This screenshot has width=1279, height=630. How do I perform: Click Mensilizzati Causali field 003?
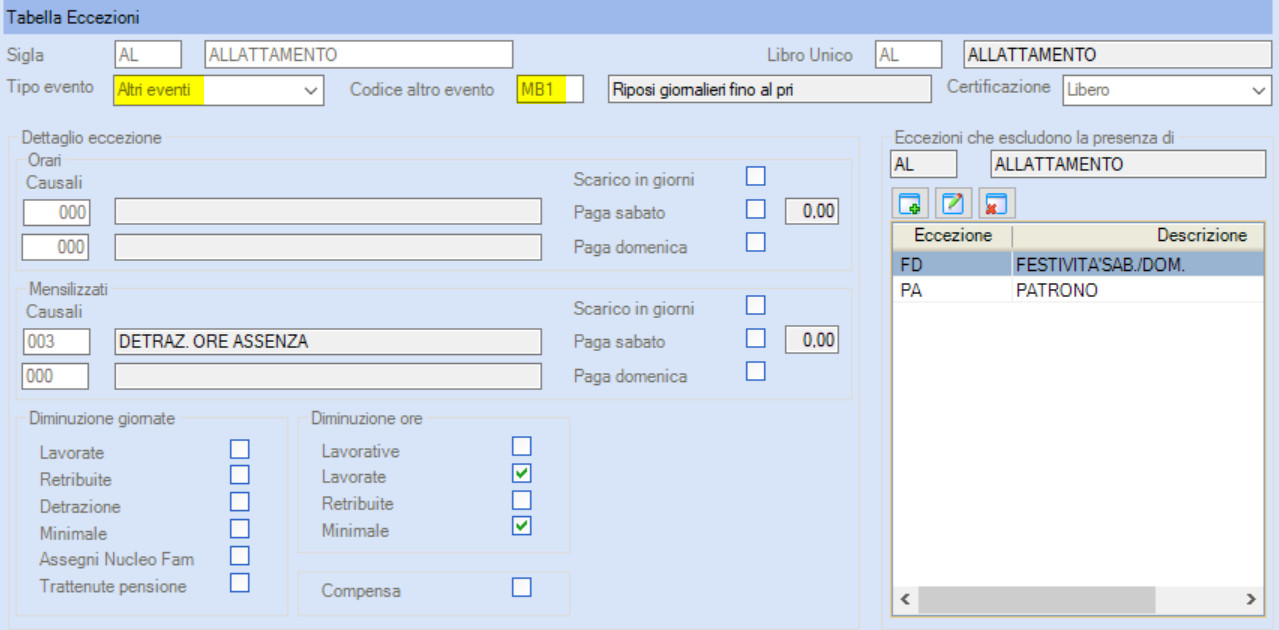56,342
